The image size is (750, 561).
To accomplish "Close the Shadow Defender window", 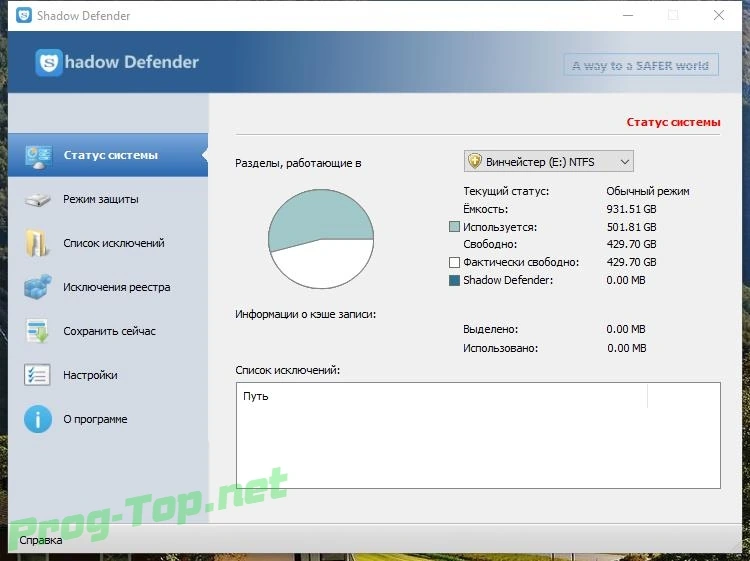I will point(718,15).
